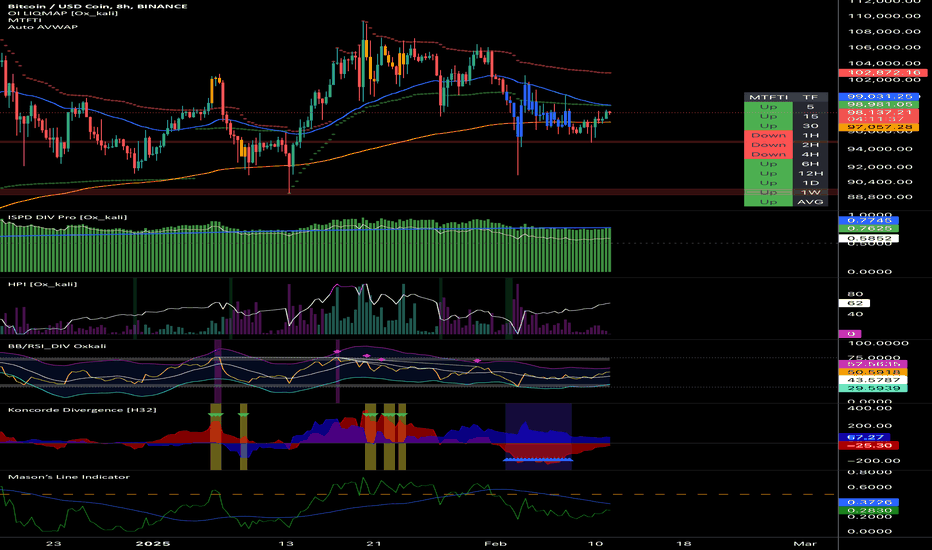Viewport: 932px width, 550px height.
Task: Click the 1H timeframe cell
Action: point(810,135)
